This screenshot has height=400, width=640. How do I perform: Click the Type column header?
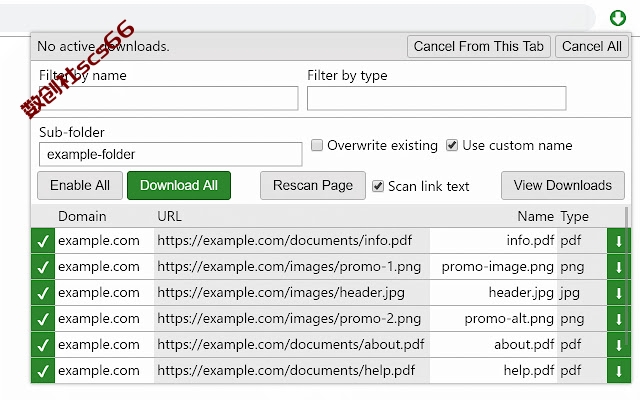tap(574, 216)
